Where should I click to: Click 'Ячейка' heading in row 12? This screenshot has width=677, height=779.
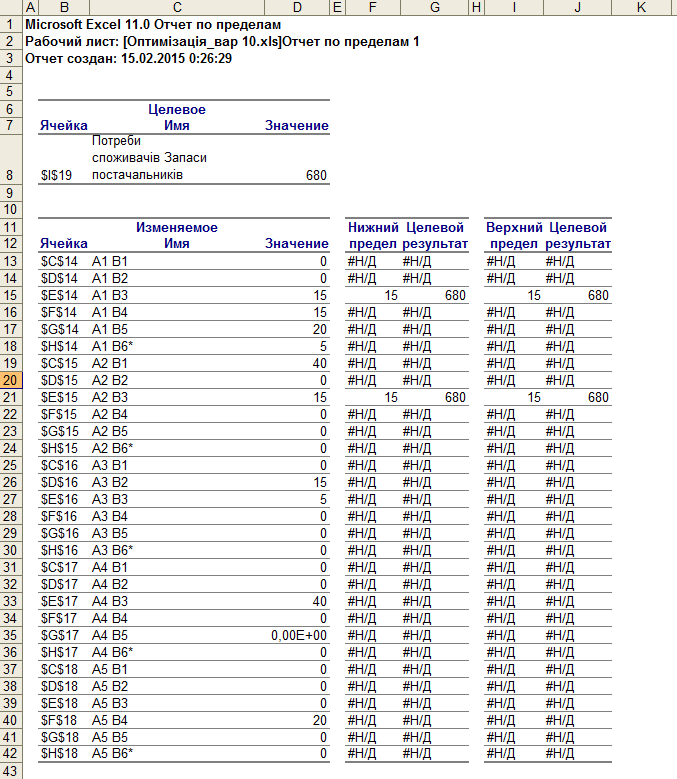(64, 243)
